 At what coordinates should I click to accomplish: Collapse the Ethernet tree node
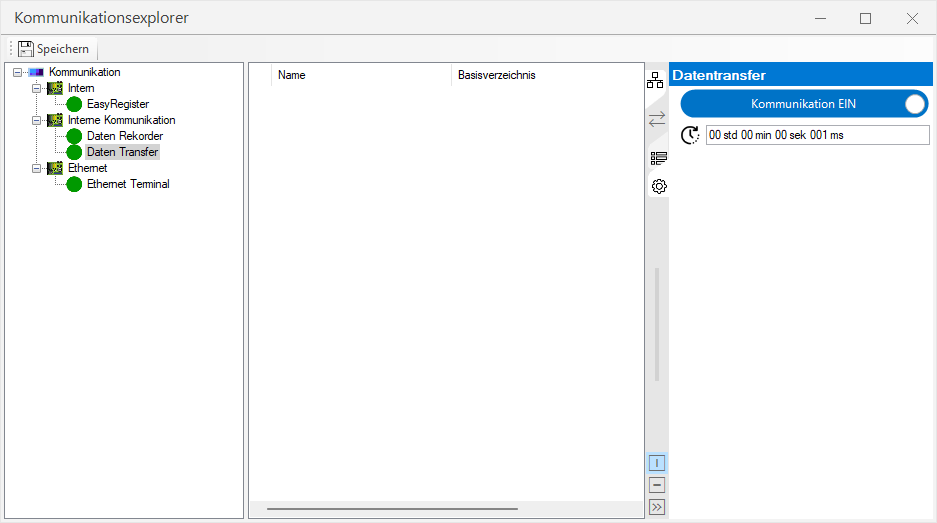coord(36,168)
